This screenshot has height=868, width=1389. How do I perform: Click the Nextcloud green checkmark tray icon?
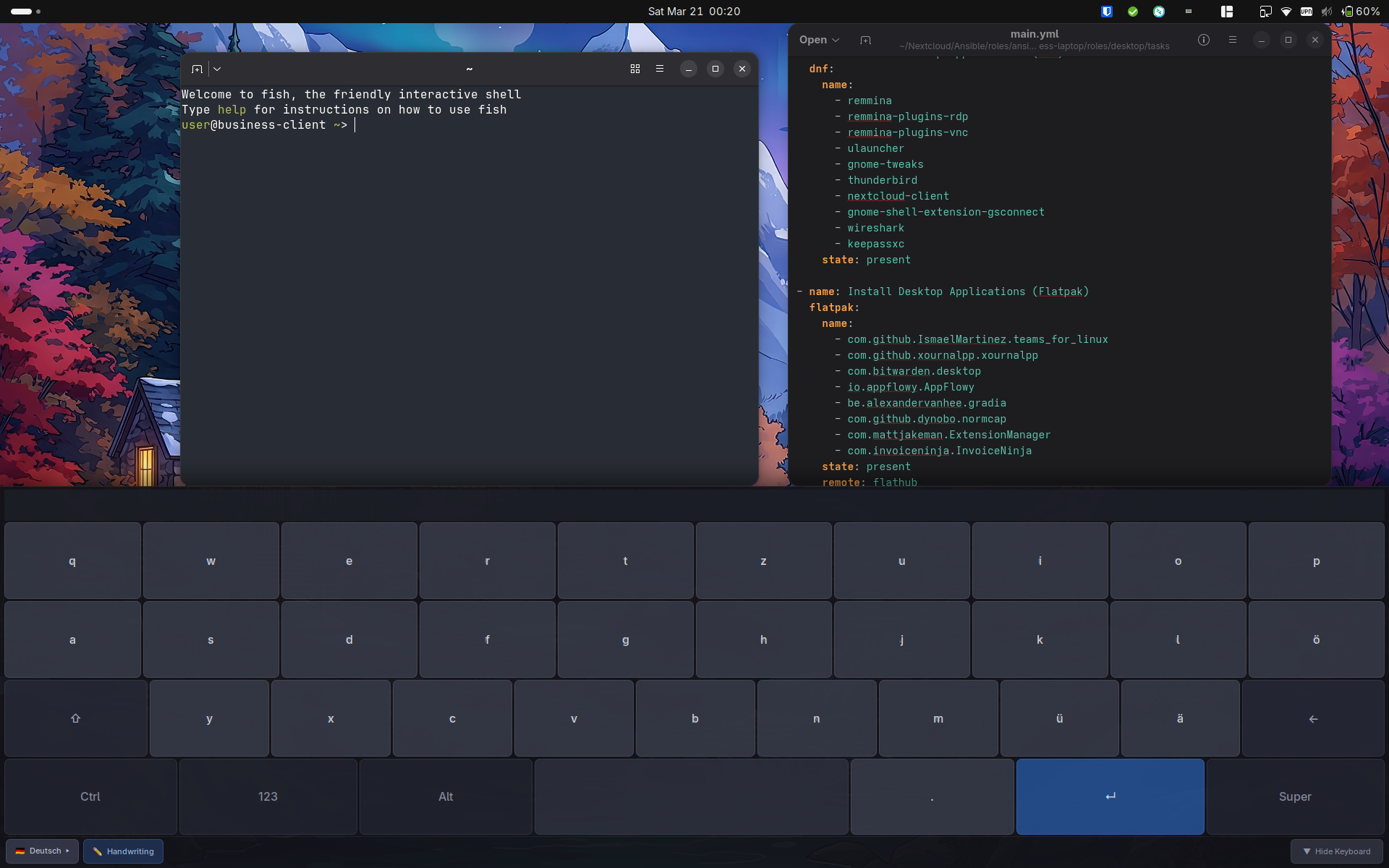pos(1133,12)
